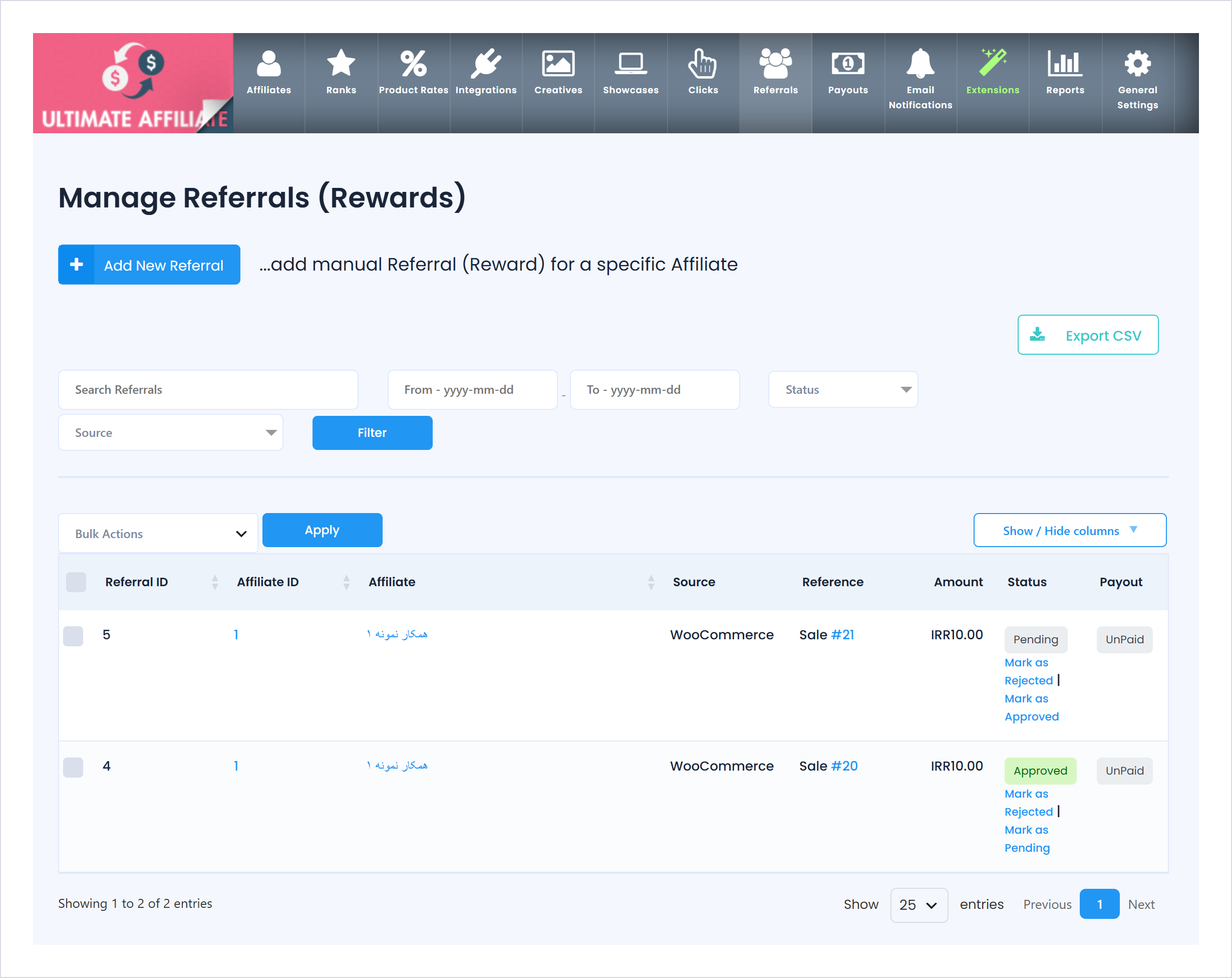This screenshot has height=978, width=1232.
Task: Click the Previous pagination link
Action: (x=1047, y=904)
